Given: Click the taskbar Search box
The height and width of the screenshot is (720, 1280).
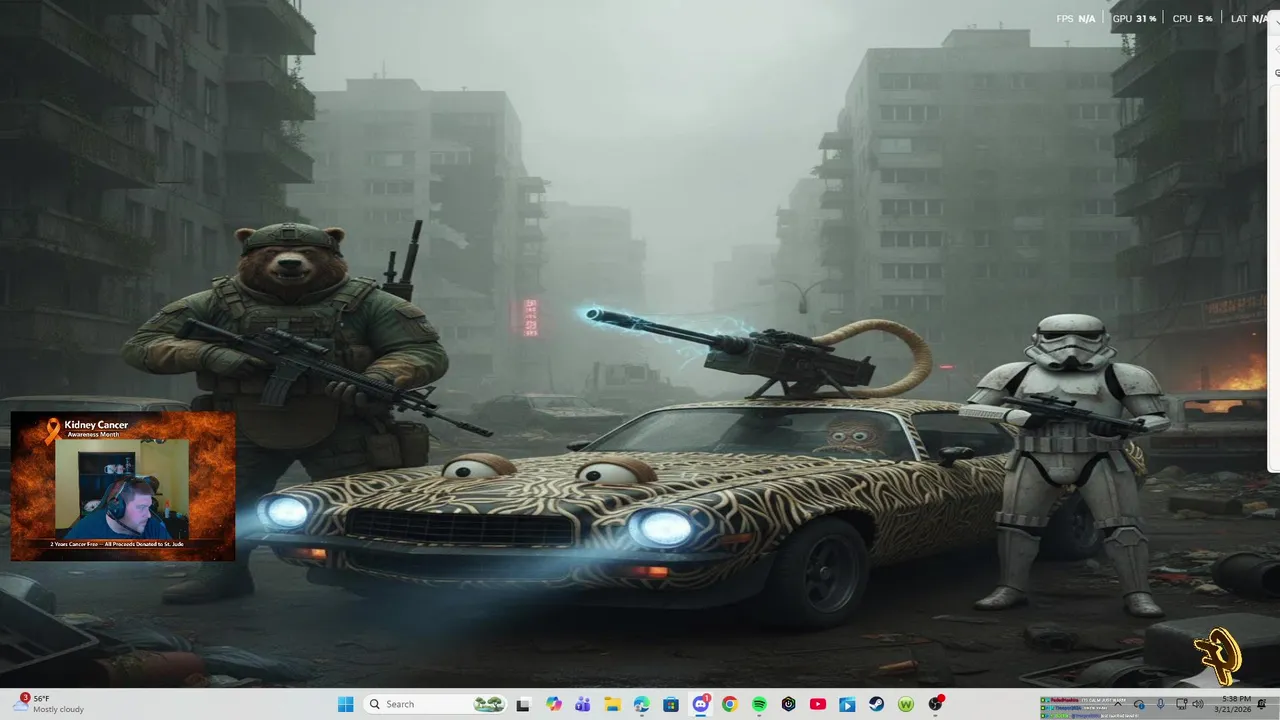Looking at the screenshot, I should coord(434,704).
